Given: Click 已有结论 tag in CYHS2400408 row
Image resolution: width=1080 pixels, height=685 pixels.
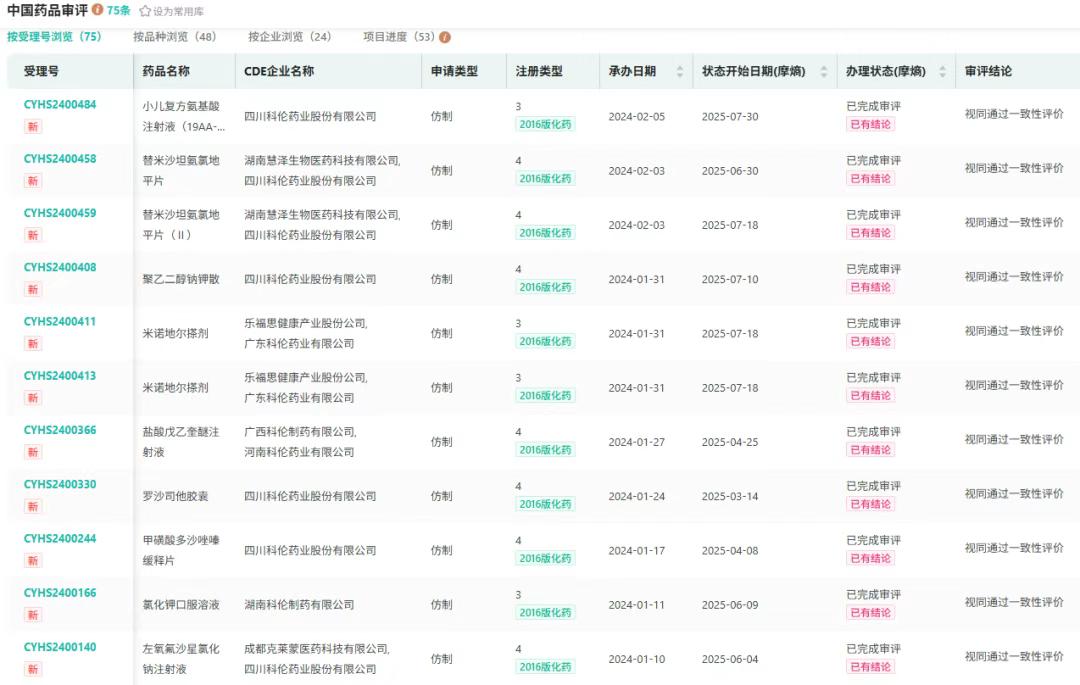Looking at the screenshot, I should pos(870,287).
